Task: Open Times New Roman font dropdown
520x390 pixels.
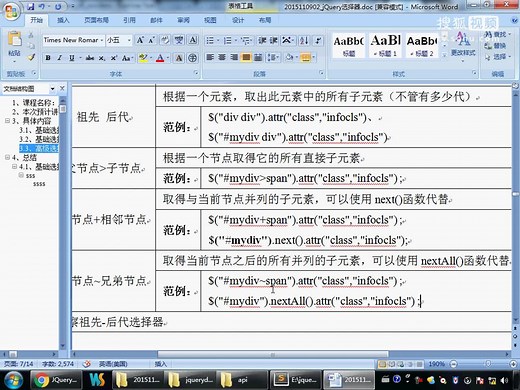Action: point(102,40)
